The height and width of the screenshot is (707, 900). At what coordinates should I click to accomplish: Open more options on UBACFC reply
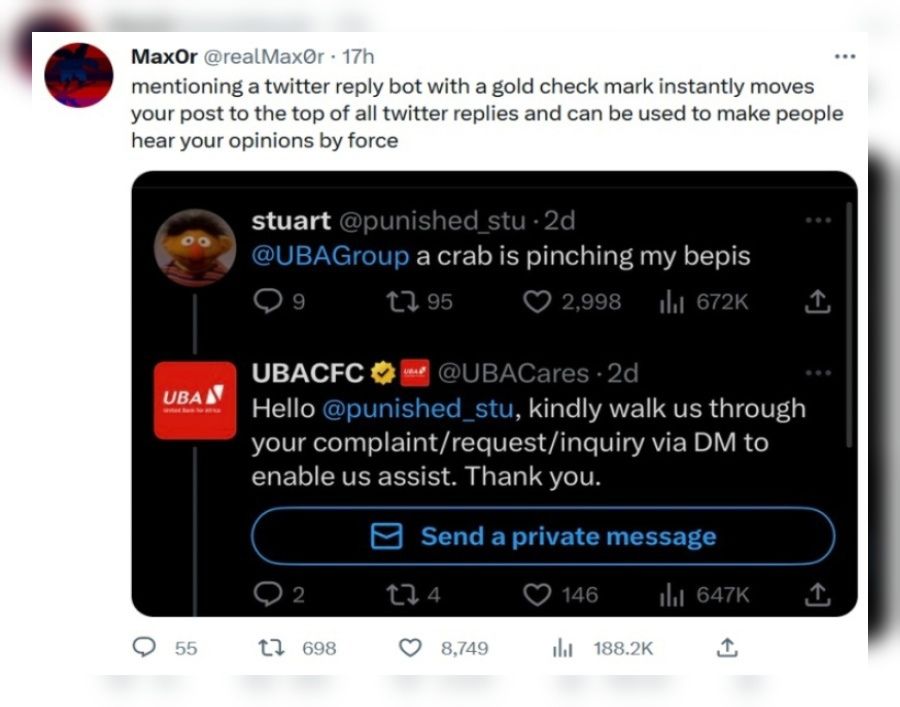click(x=818, y=373)
